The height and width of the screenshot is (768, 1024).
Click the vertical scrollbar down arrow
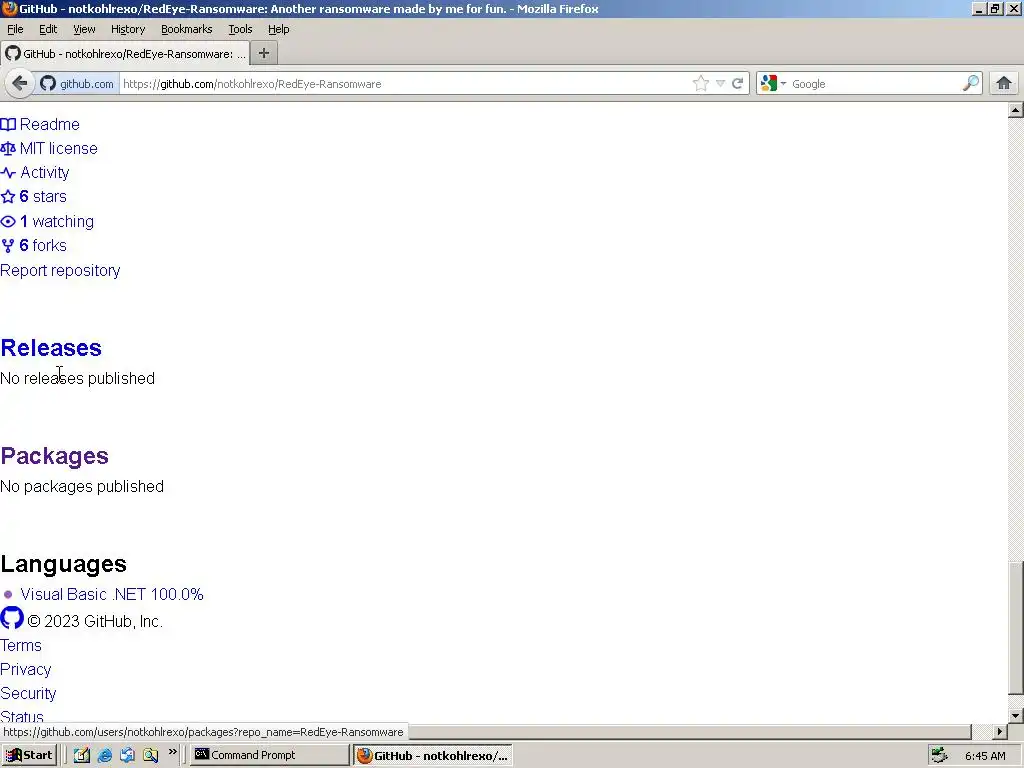(x=1016, y=715)
